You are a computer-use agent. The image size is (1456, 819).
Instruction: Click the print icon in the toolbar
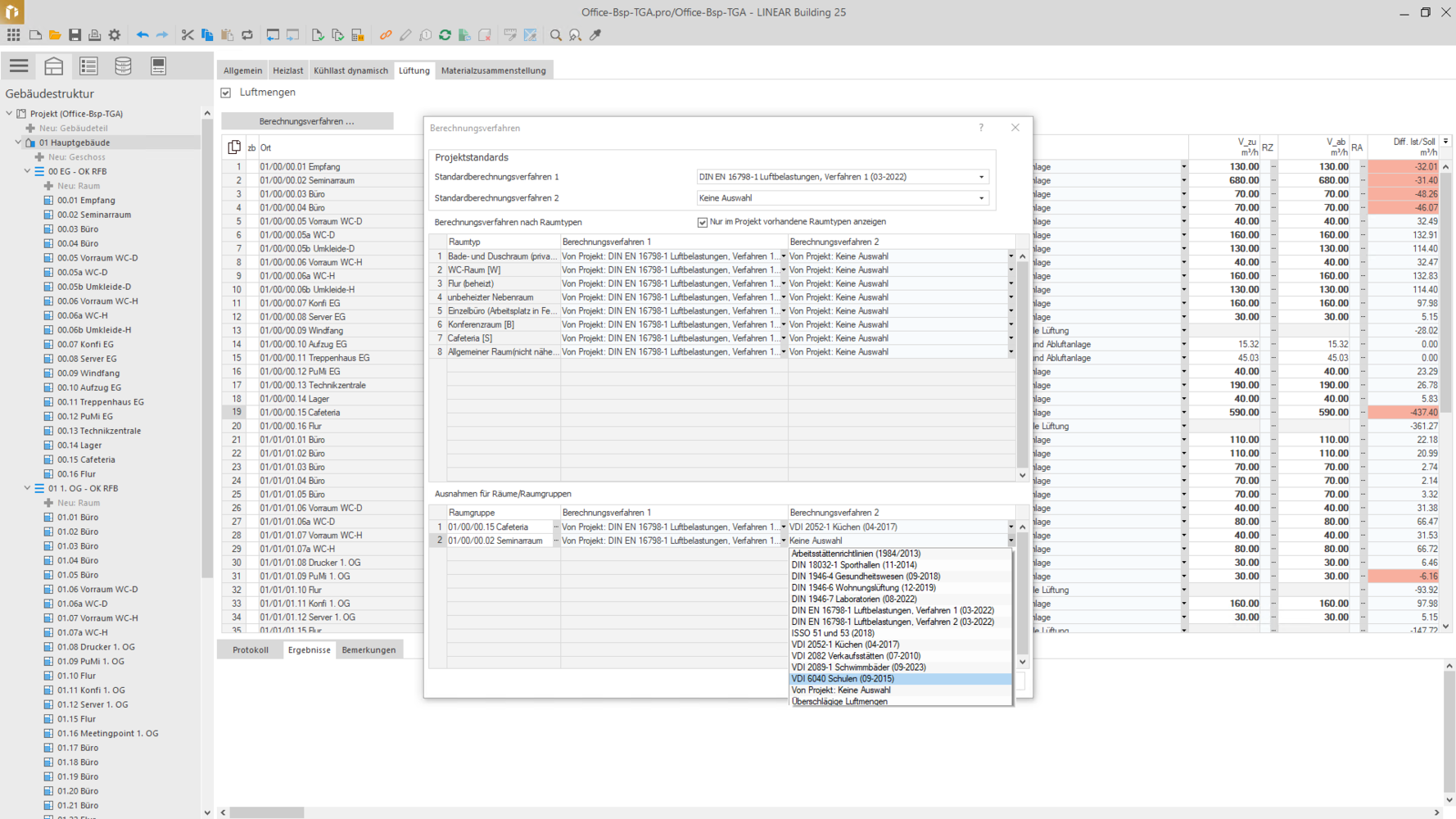[x=94, y=35]
